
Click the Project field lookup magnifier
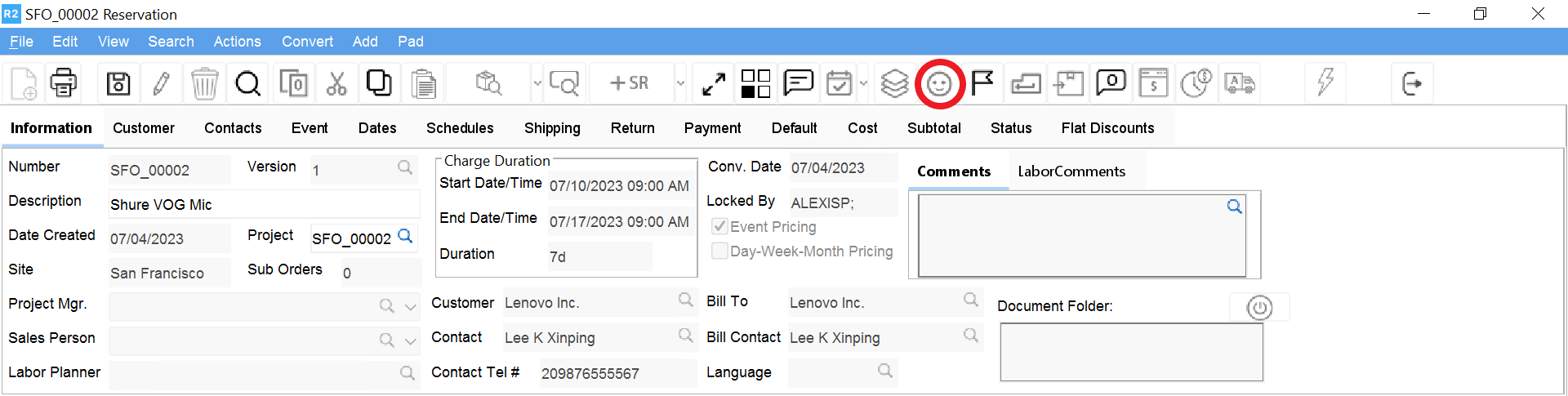click(x=405, y=237)
